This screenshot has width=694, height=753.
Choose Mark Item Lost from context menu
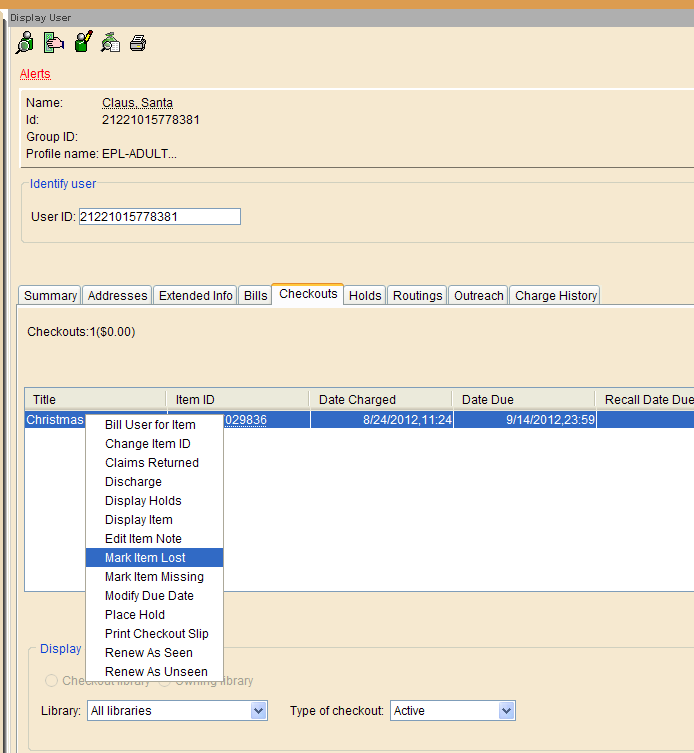coord(145,558)
